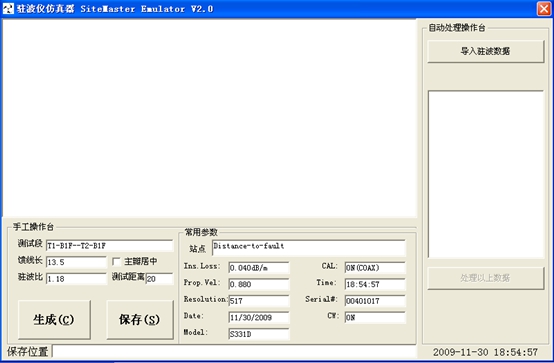Toggle the 主瓣居中 checkbox
The width and height of the screenshot is (554, 363).
pos(116,262)
